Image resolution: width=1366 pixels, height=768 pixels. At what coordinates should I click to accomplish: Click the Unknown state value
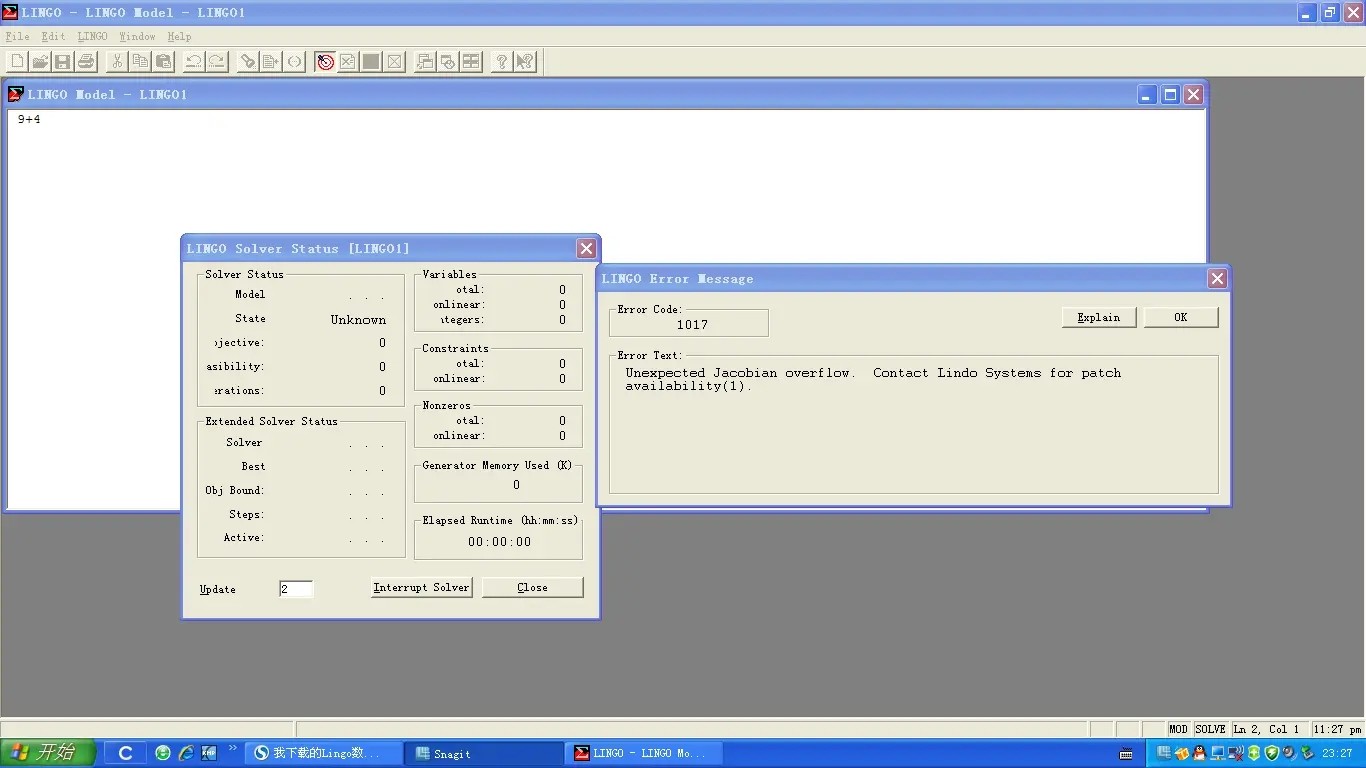pos(358,320)
